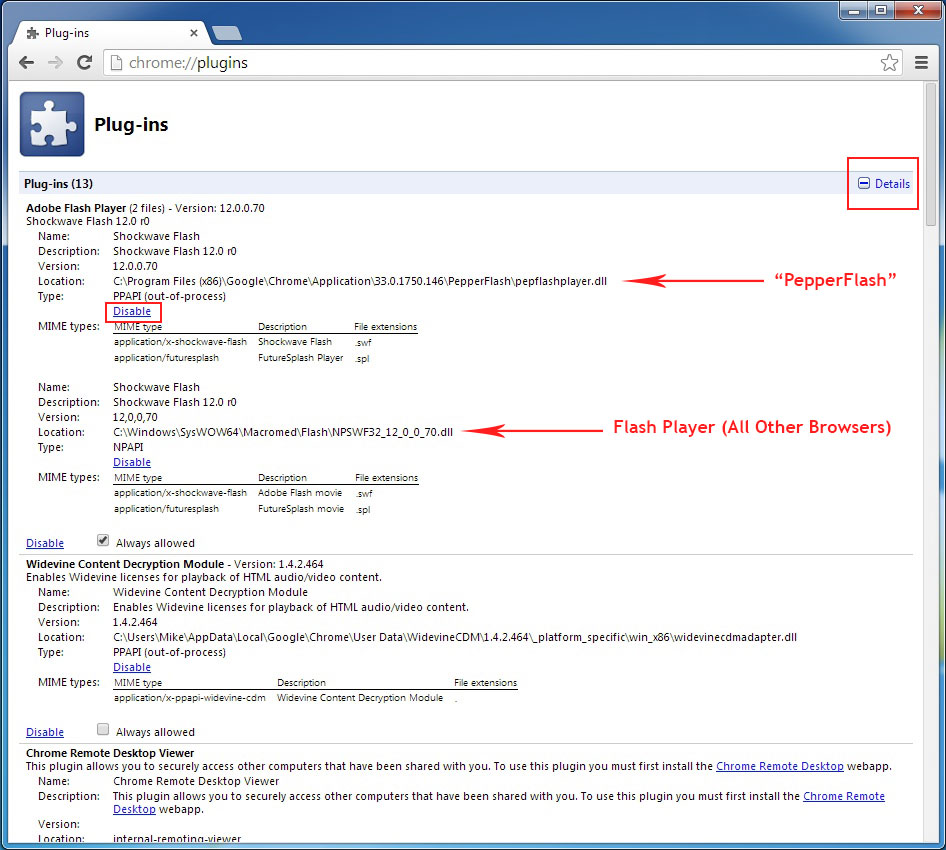
Task: Disable the entire Adobe Flash Player group
Action: click(45, 543)
